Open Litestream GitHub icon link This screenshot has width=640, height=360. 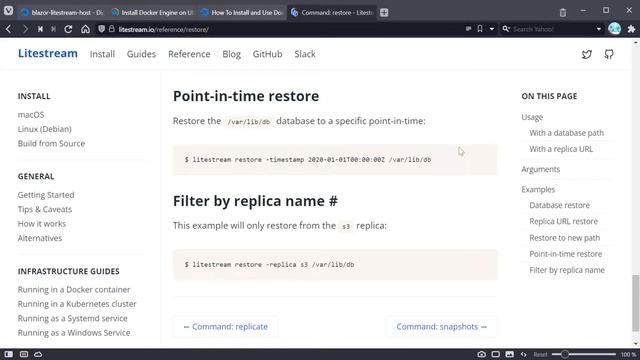(x=609, y=54)
